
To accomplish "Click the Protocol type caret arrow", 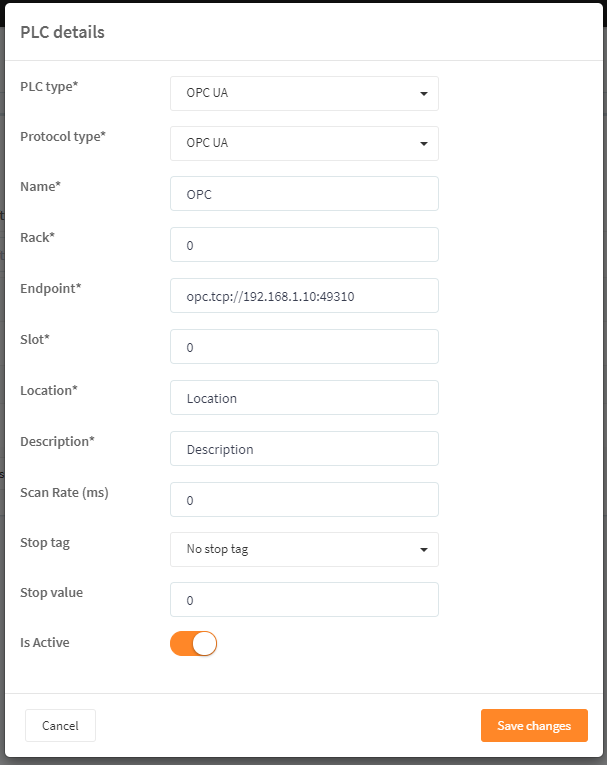I will [424, 144].
